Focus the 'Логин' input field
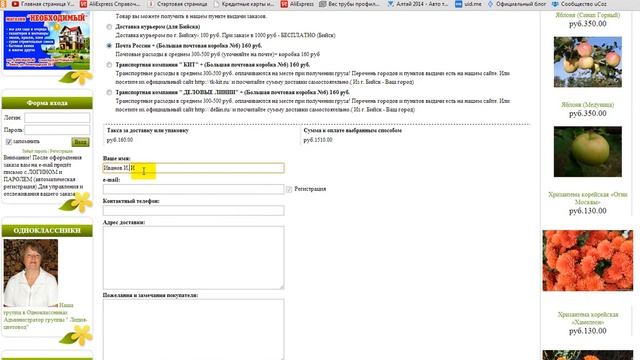 coord(57,118)
